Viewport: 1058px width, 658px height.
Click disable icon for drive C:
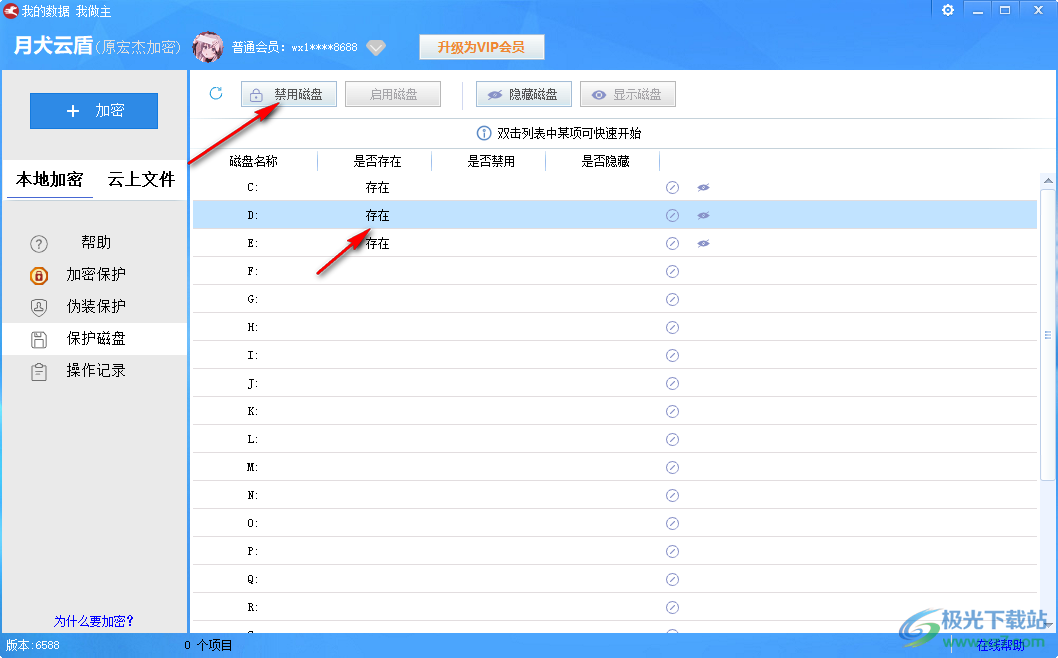tap(672, 188)
